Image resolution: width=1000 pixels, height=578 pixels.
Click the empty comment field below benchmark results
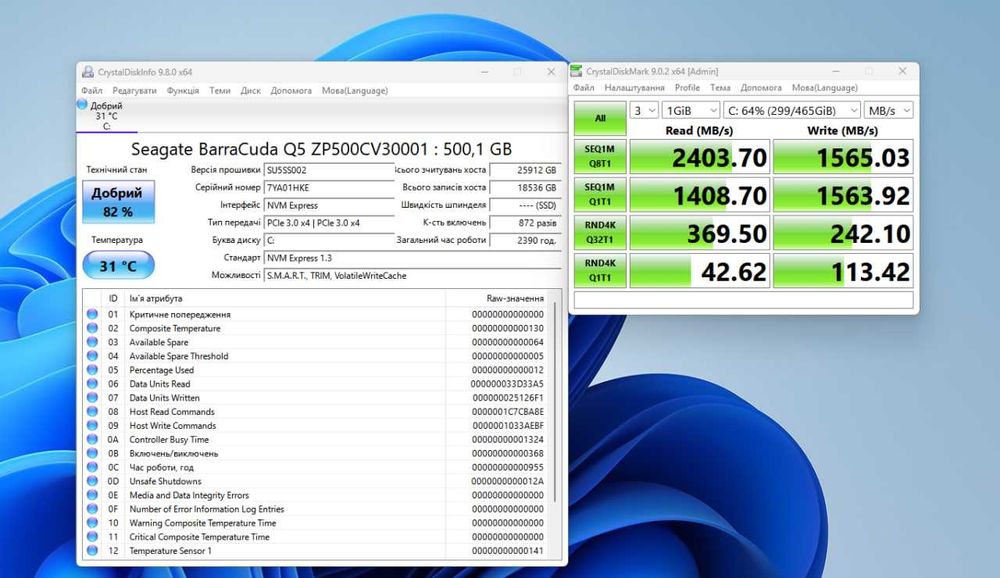pyautogui.click(x=744, y=300)
